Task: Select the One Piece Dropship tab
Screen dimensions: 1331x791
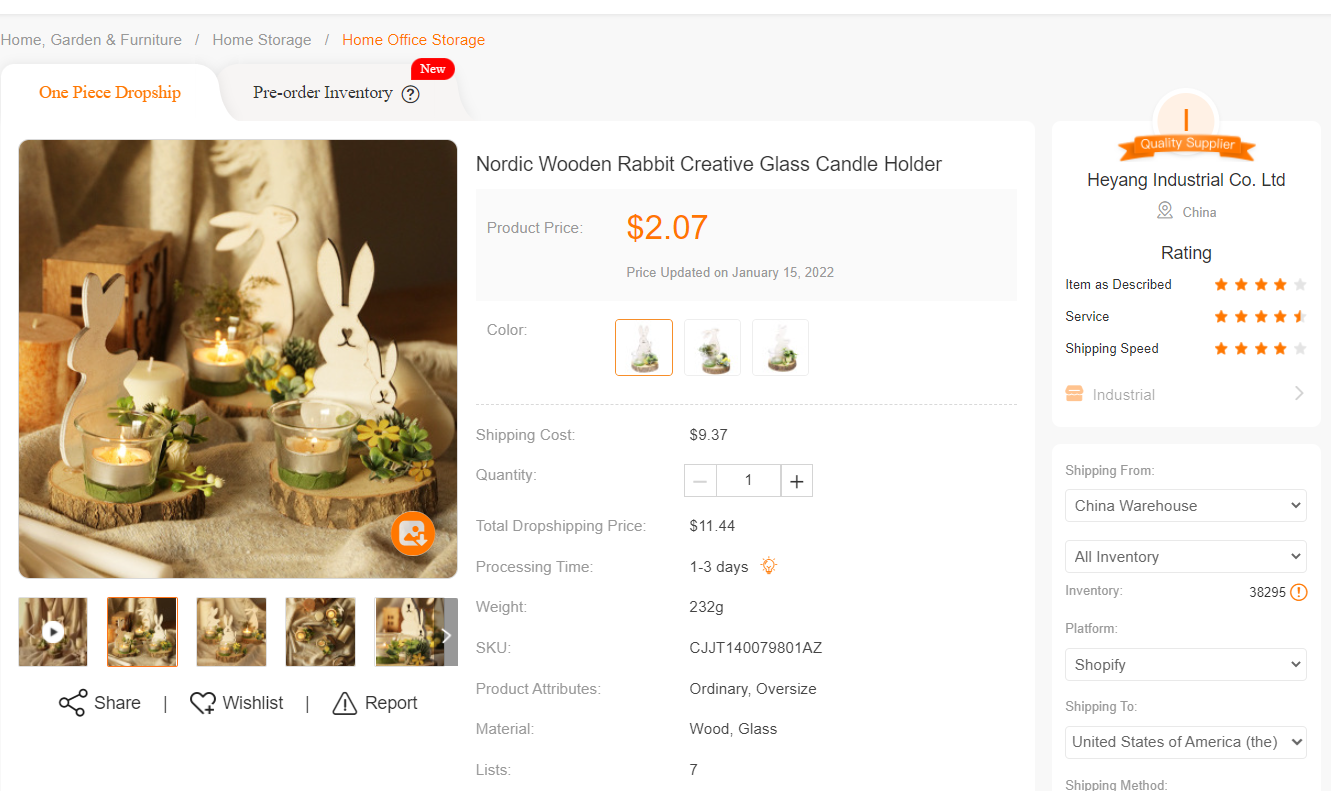Action: point(110,93)
